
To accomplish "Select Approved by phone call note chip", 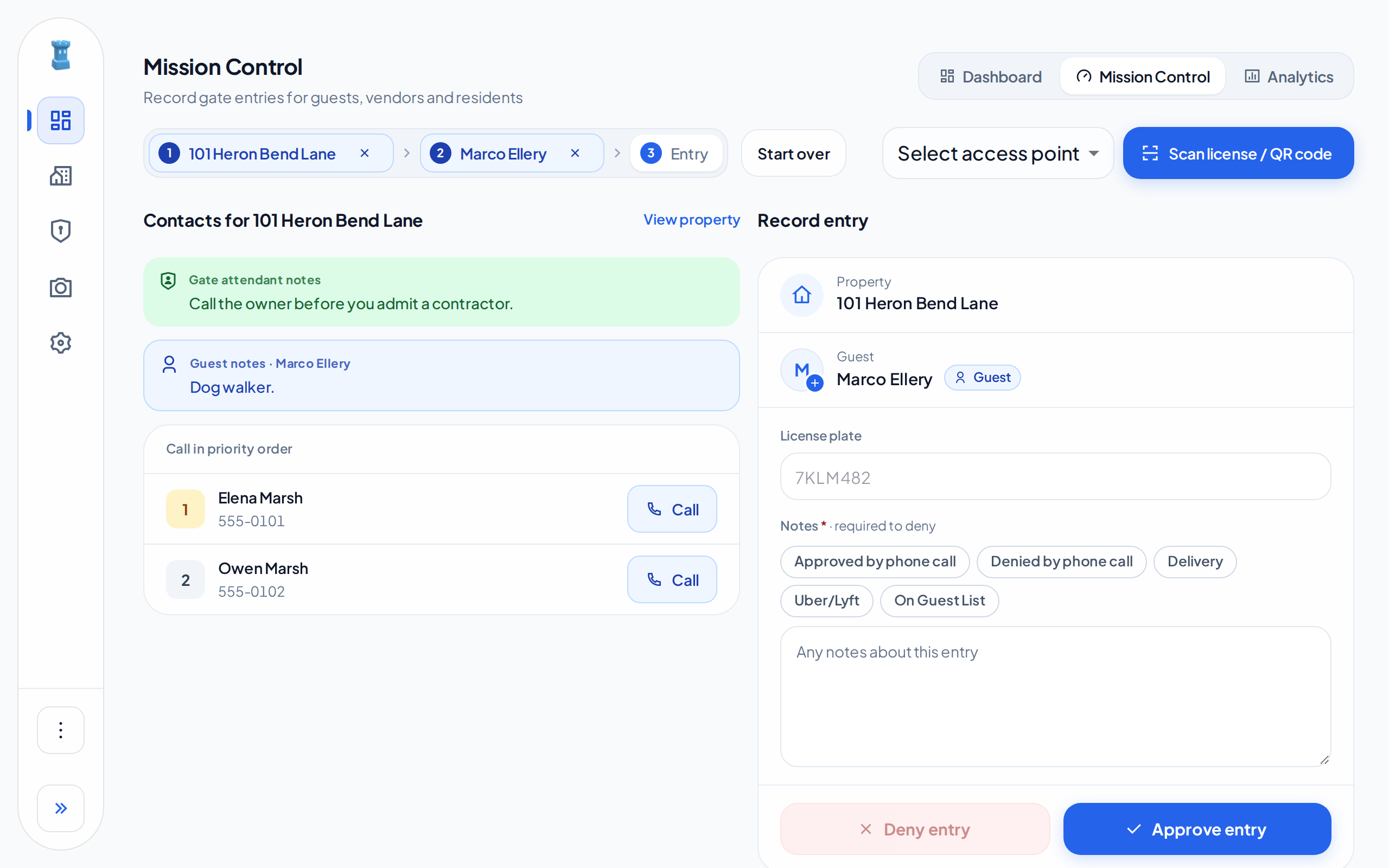I will click(875, 561).
